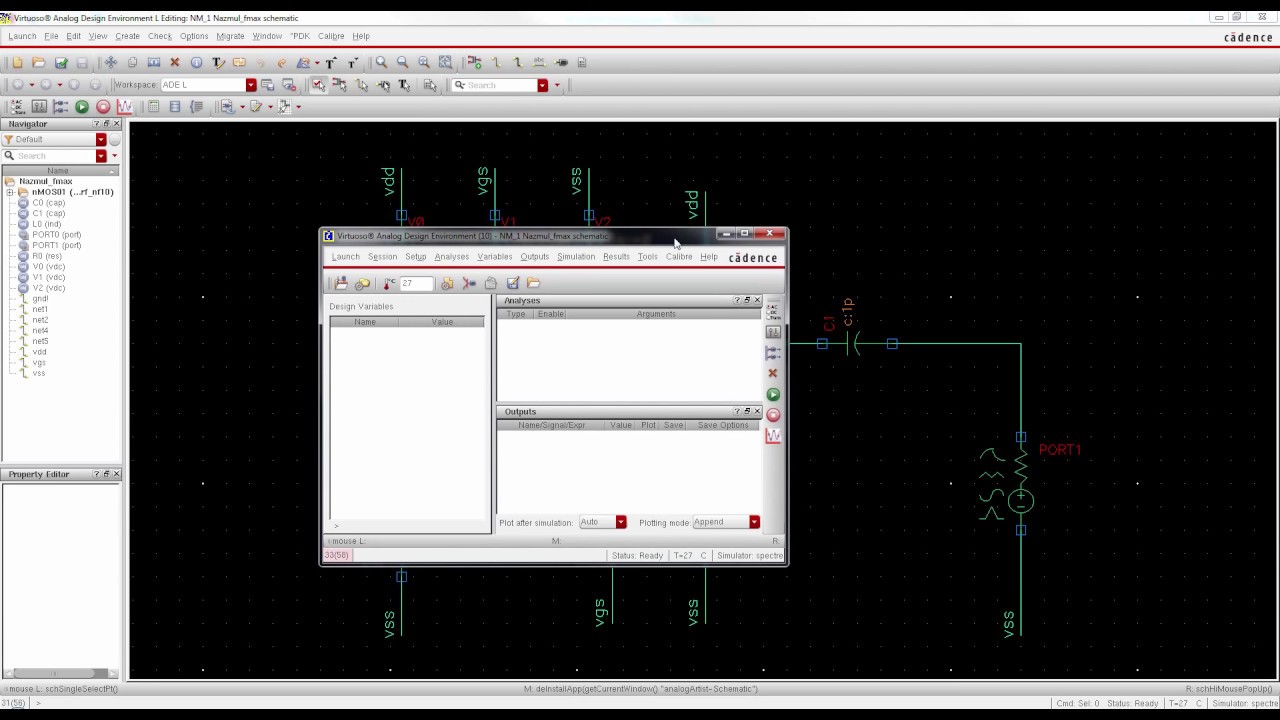Click the red X Delete tool

point(174,62)
